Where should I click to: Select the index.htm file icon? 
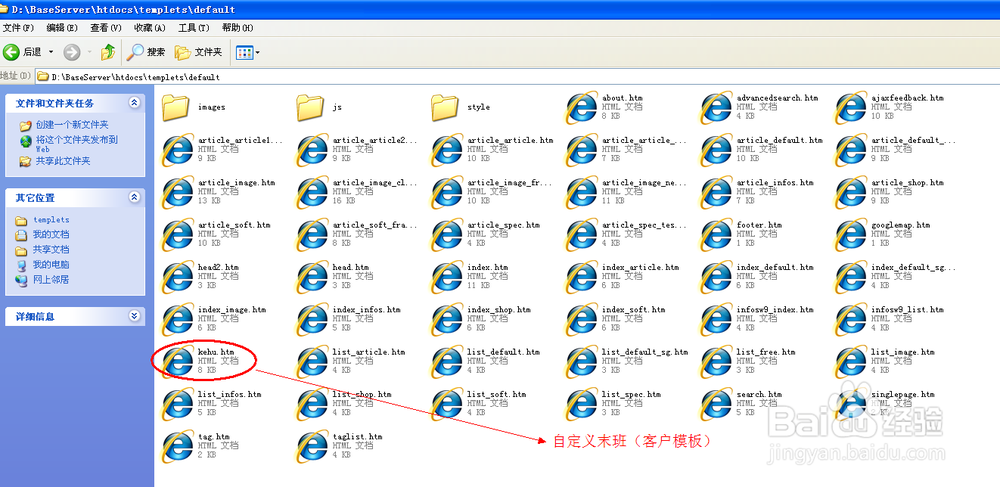[x=447, y=277]
